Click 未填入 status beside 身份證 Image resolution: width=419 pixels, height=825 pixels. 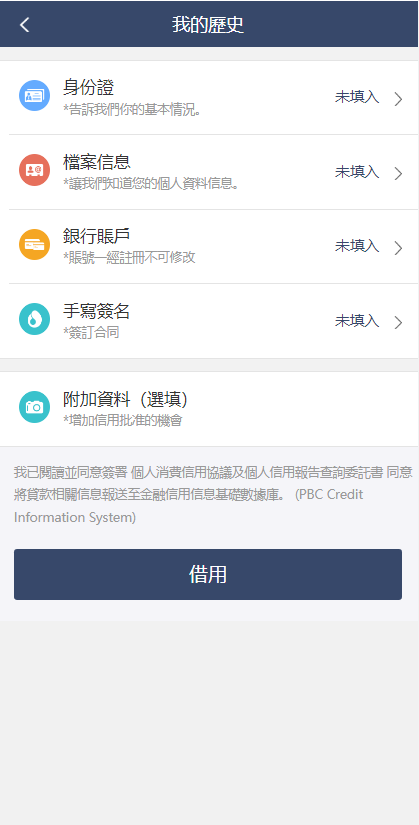click(x=357, y=97)
